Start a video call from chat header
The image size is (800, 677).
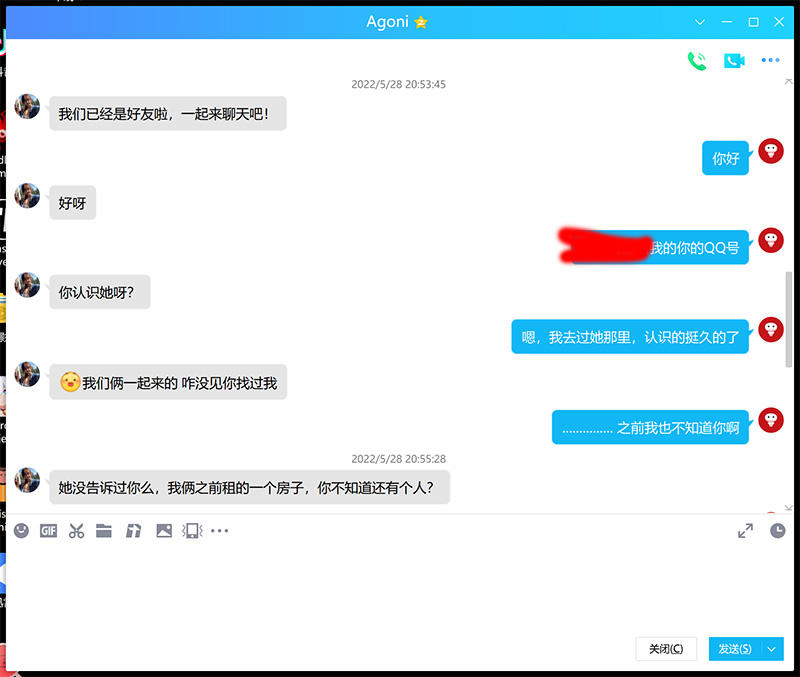pos(734,60)
